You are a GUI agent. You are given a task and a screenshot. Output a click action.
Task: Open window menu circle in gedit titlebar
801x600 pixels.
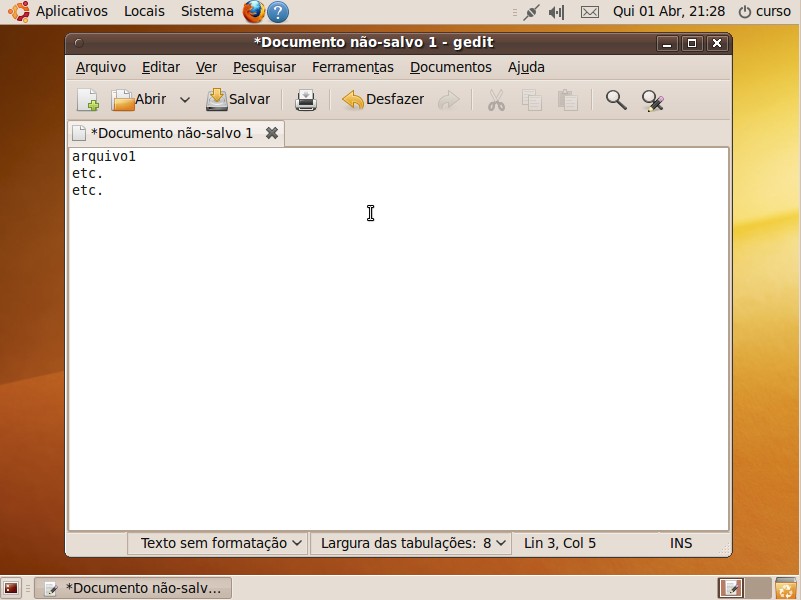pos(79,43)
